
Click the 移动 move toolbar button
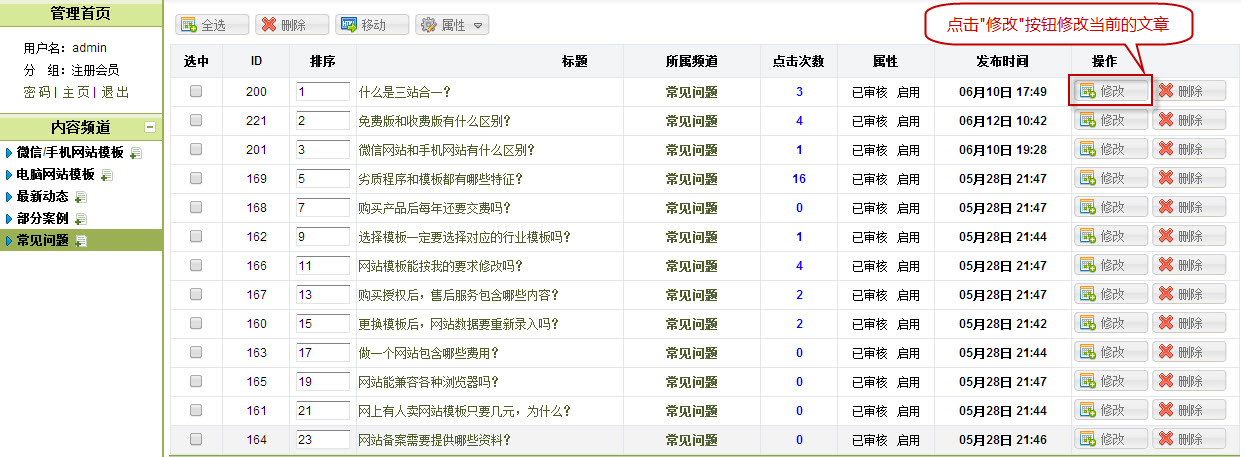(371, 25)
